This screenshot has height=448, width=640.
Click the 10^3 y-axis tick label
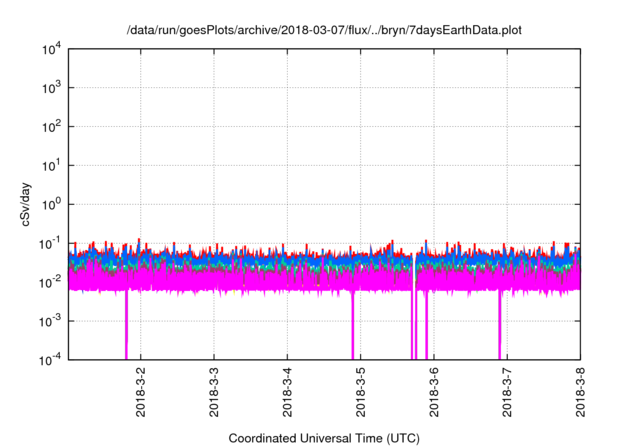tap(52, 87)
